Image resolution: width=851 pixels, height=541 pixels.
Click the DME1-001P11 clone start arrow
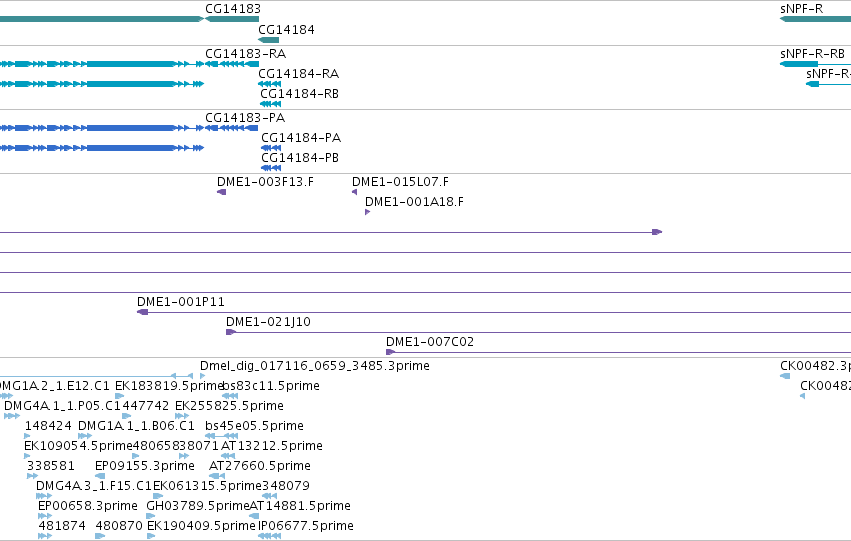tap(143, 312)
